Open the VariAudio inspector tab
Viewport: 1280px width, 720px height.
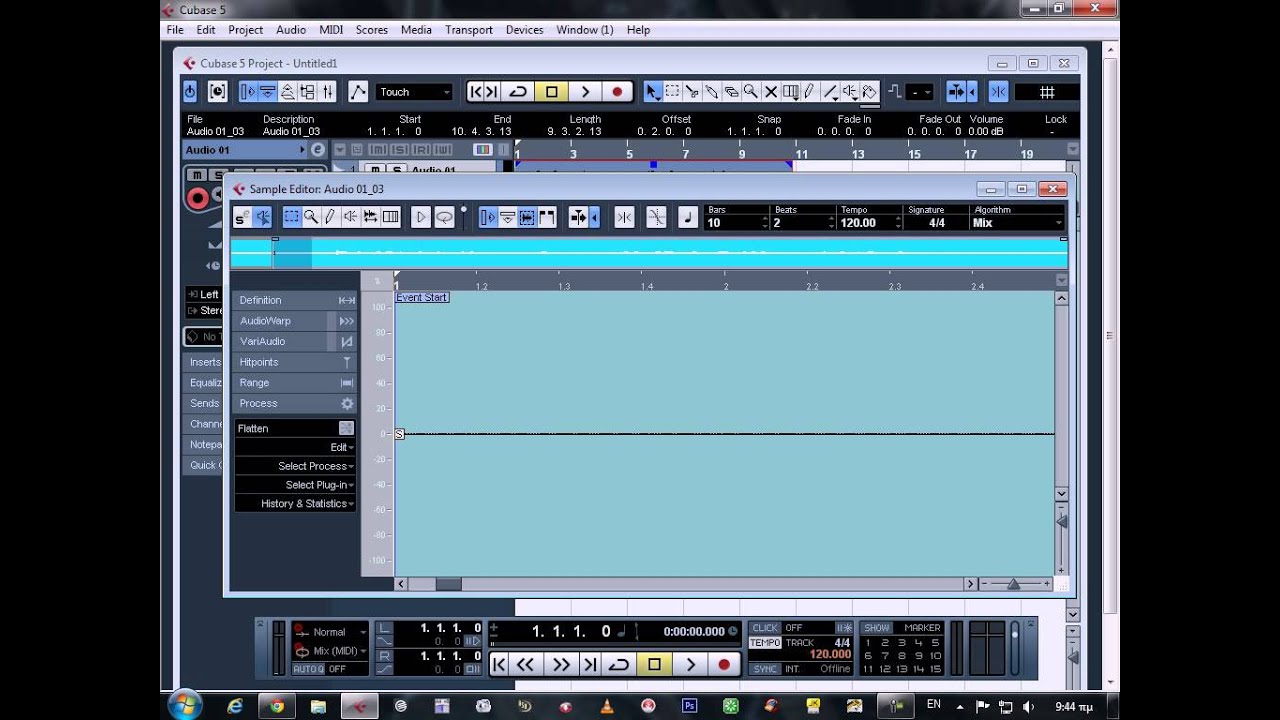click(x=295, y=341)
